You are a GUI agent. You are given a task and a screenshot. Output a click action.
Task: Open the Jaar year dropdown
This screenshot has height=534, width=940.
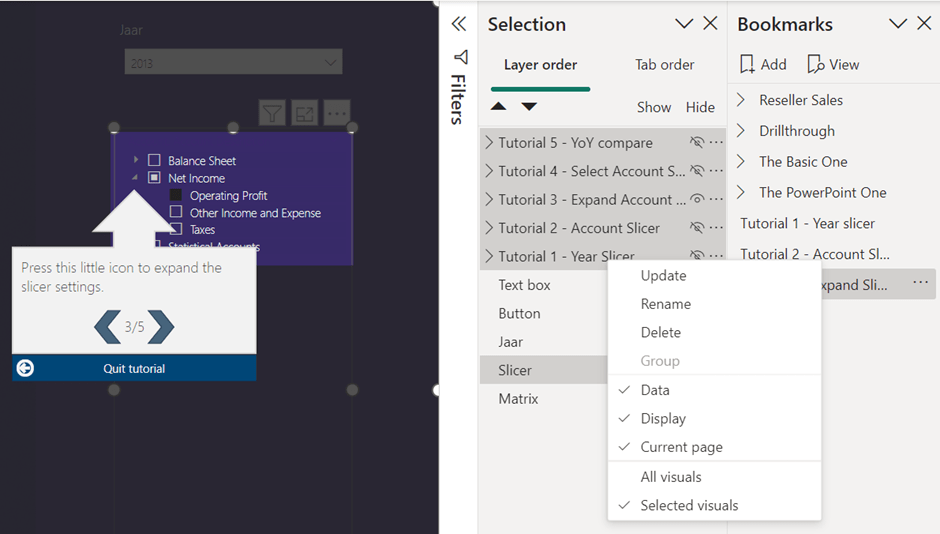[233, 63]
